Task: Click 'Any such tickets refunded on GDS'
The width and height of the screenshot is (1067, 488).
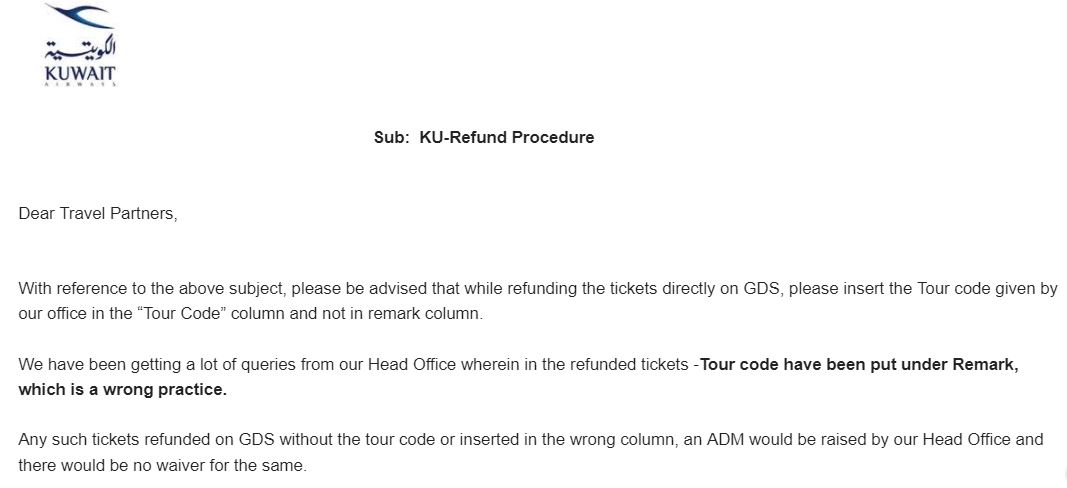Action: (141, 440)
